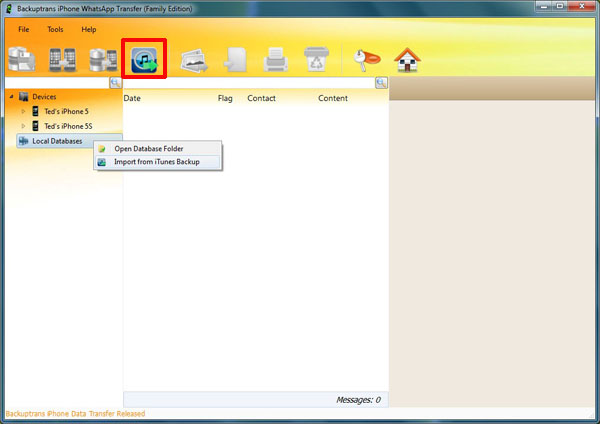Choose Import from iTunes Backup in the context menu
This screenshot has width=600, height=424.
pyautogui.click(x=158, y=162)
